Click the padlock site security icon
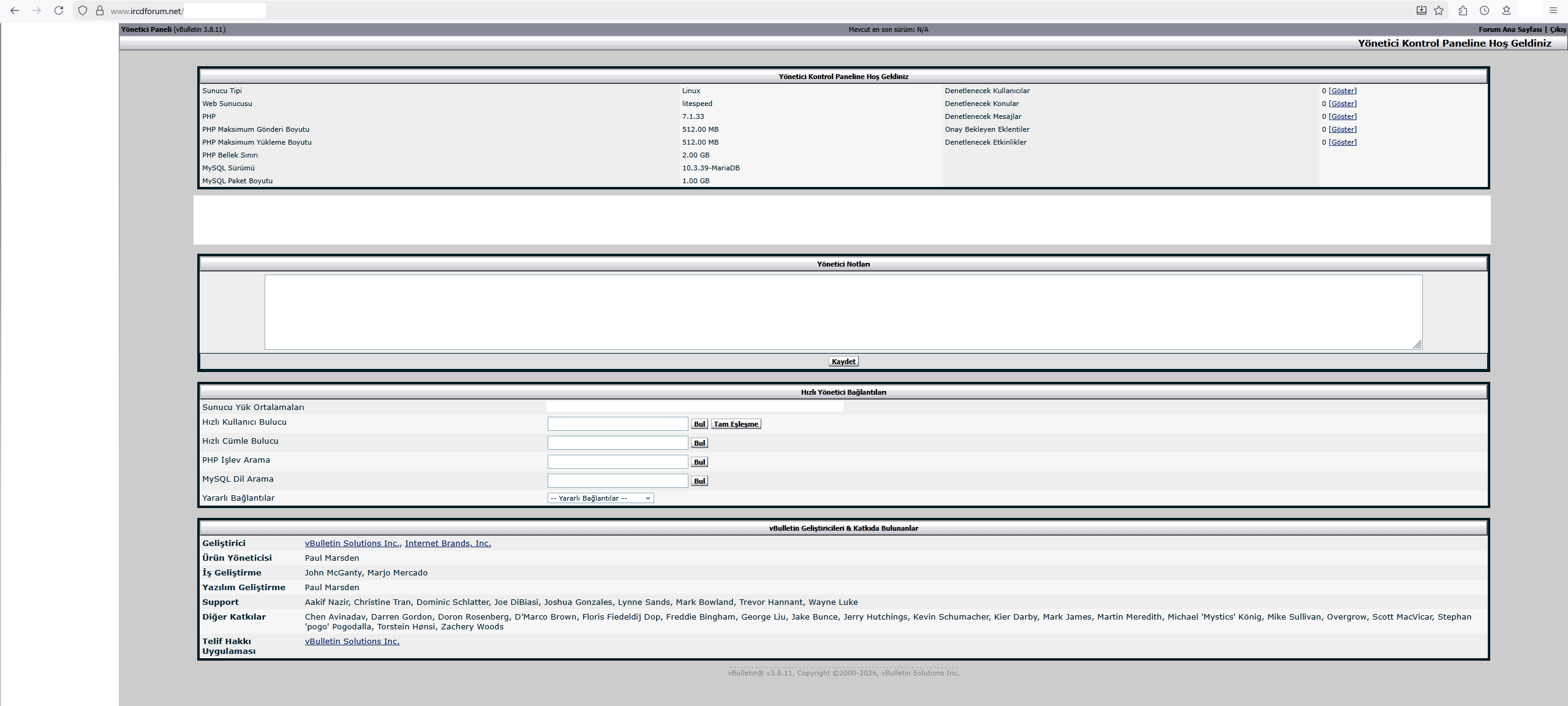Viewport: 1568px width, 706px height. 100,10
